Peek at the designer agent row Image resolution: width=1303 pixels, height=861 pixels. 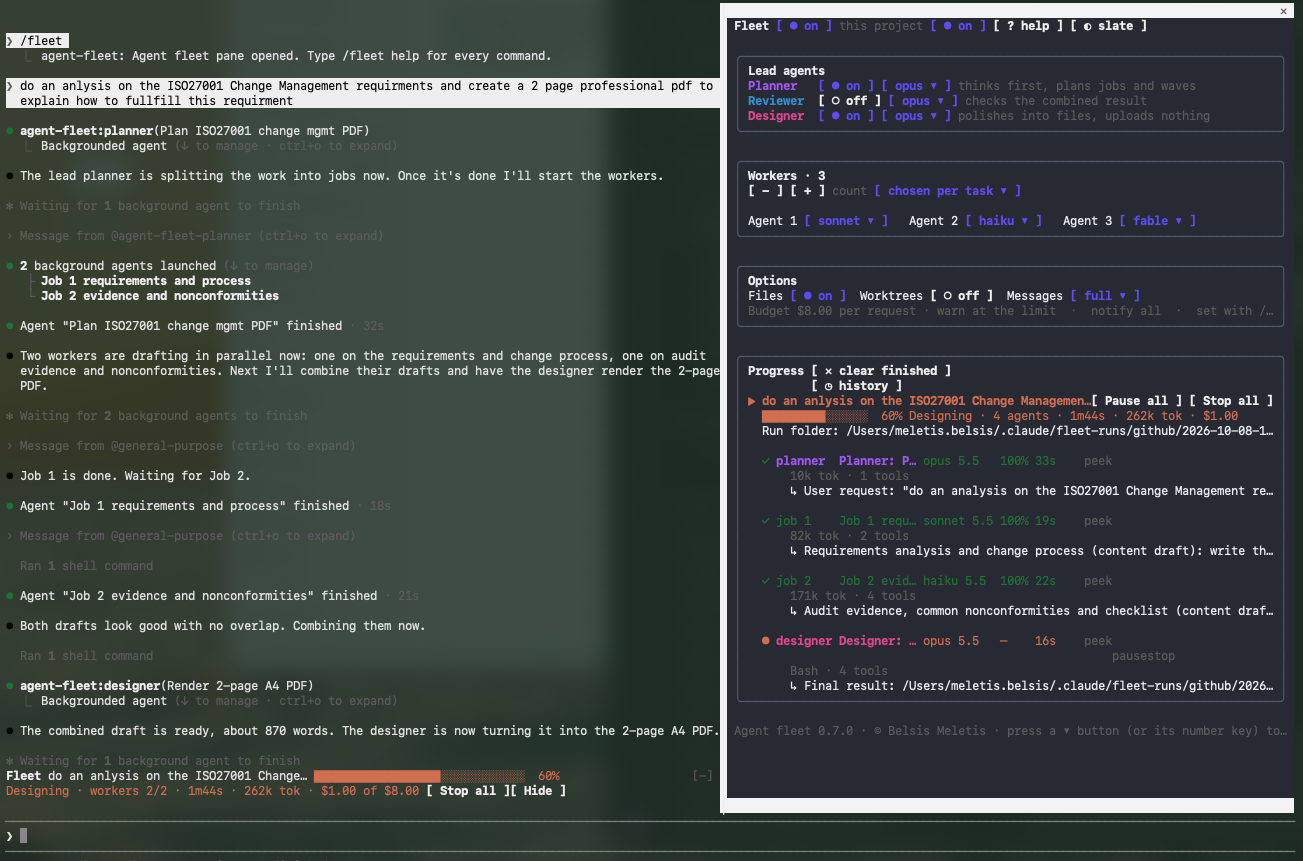click(x=1098, y=641)
